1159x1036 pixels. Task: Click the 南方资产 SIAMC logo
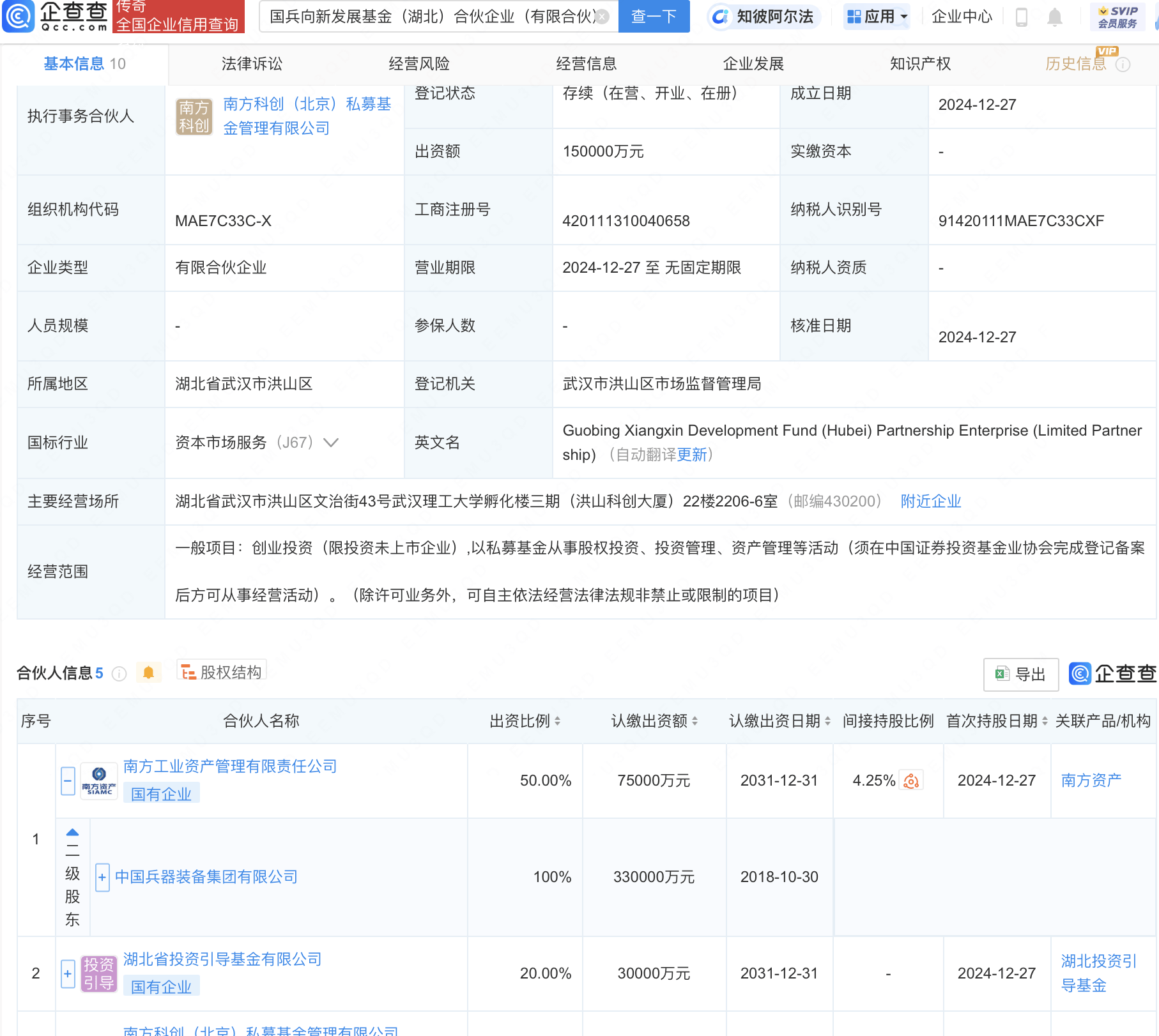click(x=99, y=781)
